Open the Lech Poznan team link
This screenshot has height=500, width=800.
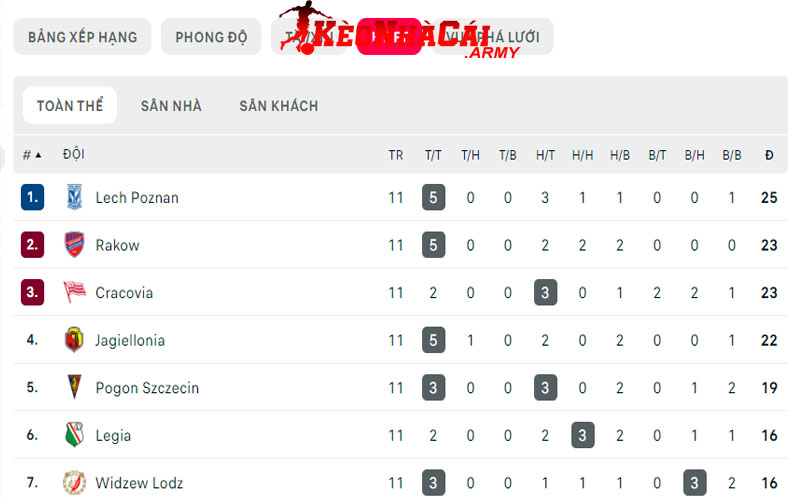[137, 198]
